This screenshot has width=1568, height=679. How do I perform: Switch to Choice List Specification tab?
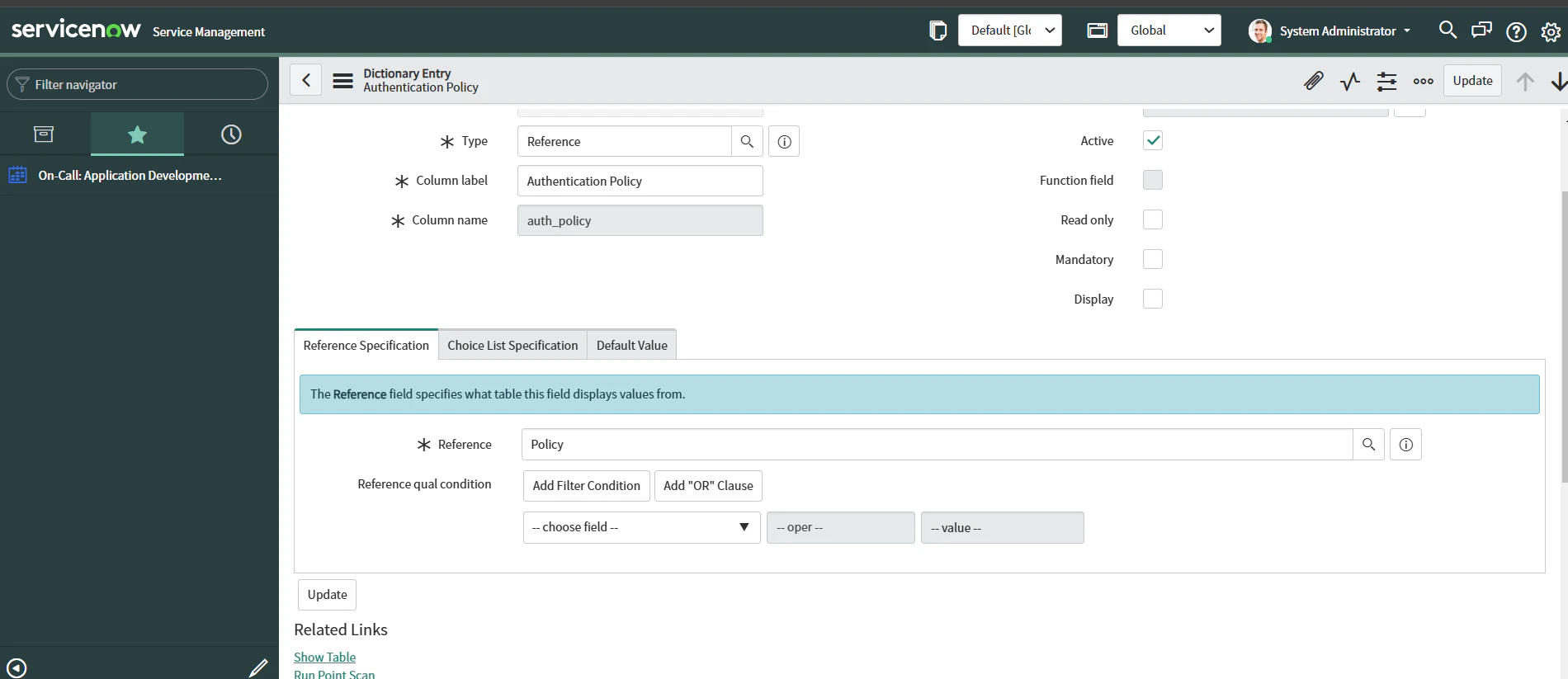pyautogui.click(x=512, y=345)
